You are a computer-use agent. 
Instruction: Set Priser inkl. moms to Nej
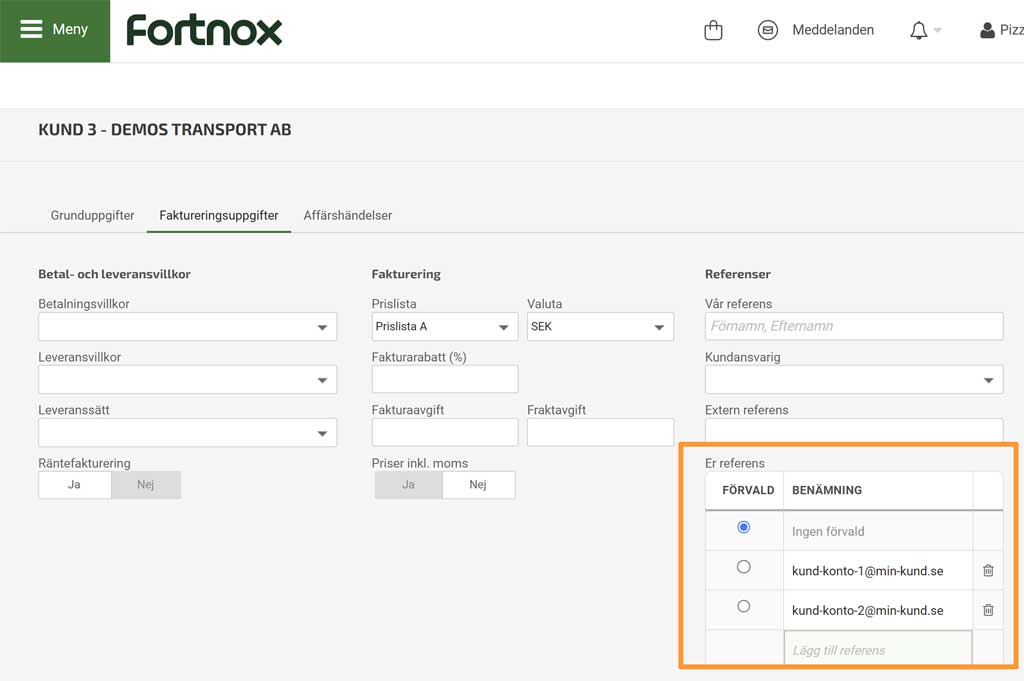coord(478,485)
